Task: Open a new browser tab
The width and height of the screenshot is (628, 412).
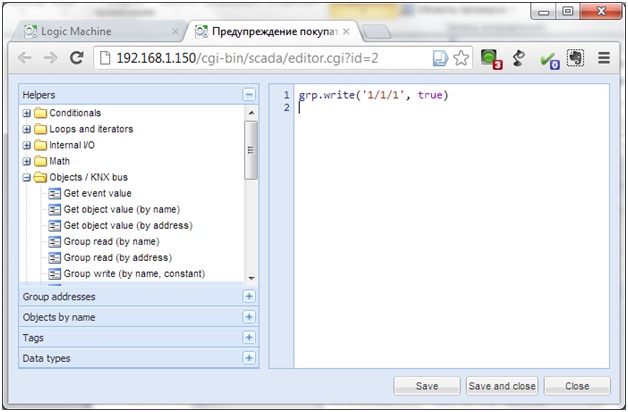Action: (376, 32)
